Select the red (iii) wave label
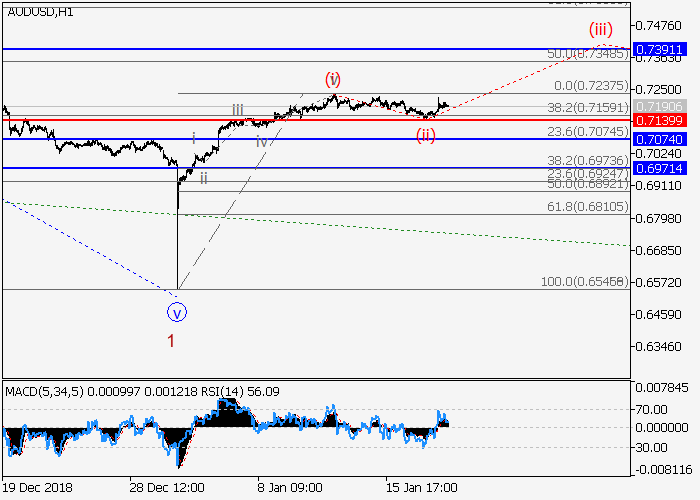Image resolution: width=700 pixels, height=500 pixels. 601,28
